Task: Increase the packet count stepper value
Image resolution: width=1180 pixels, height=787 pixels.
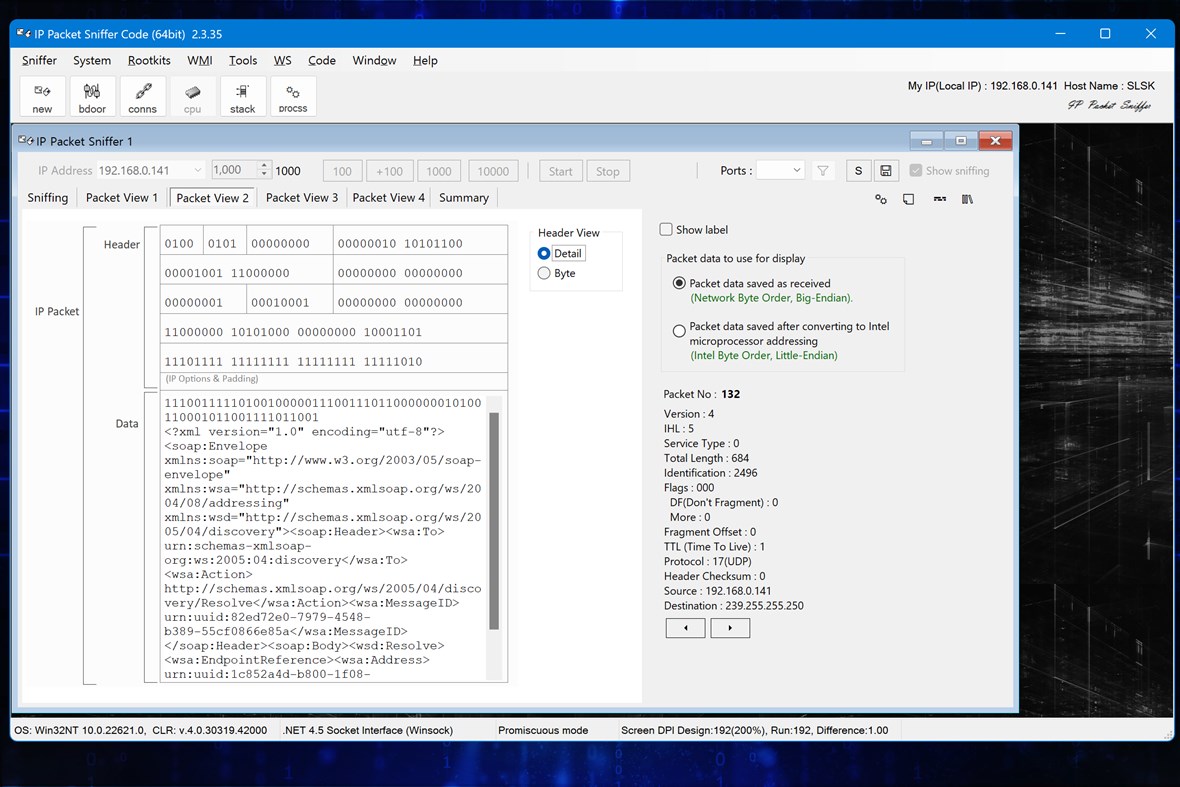Action: 264,165
